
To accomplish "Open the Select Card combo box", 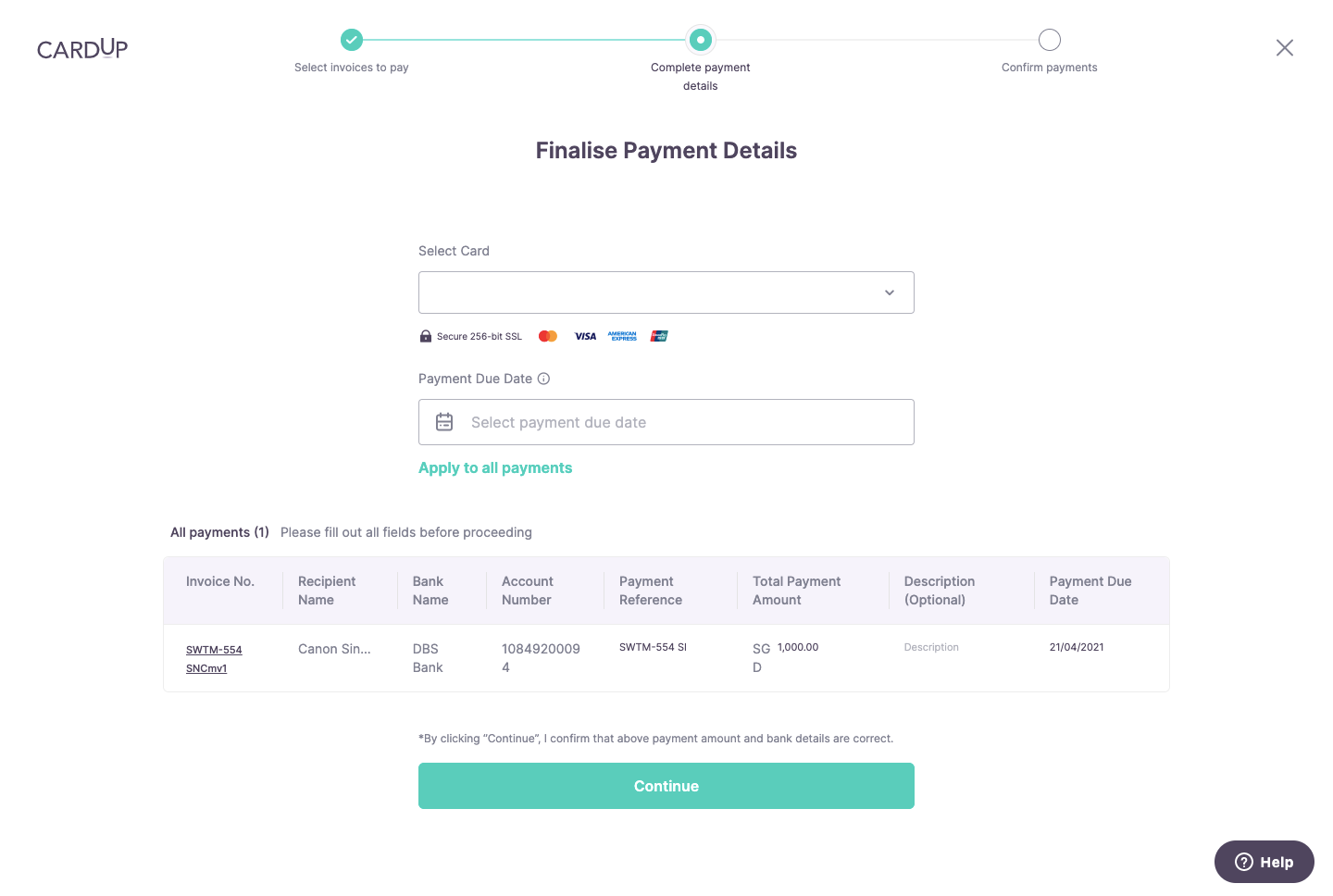I will click(648, 292).
